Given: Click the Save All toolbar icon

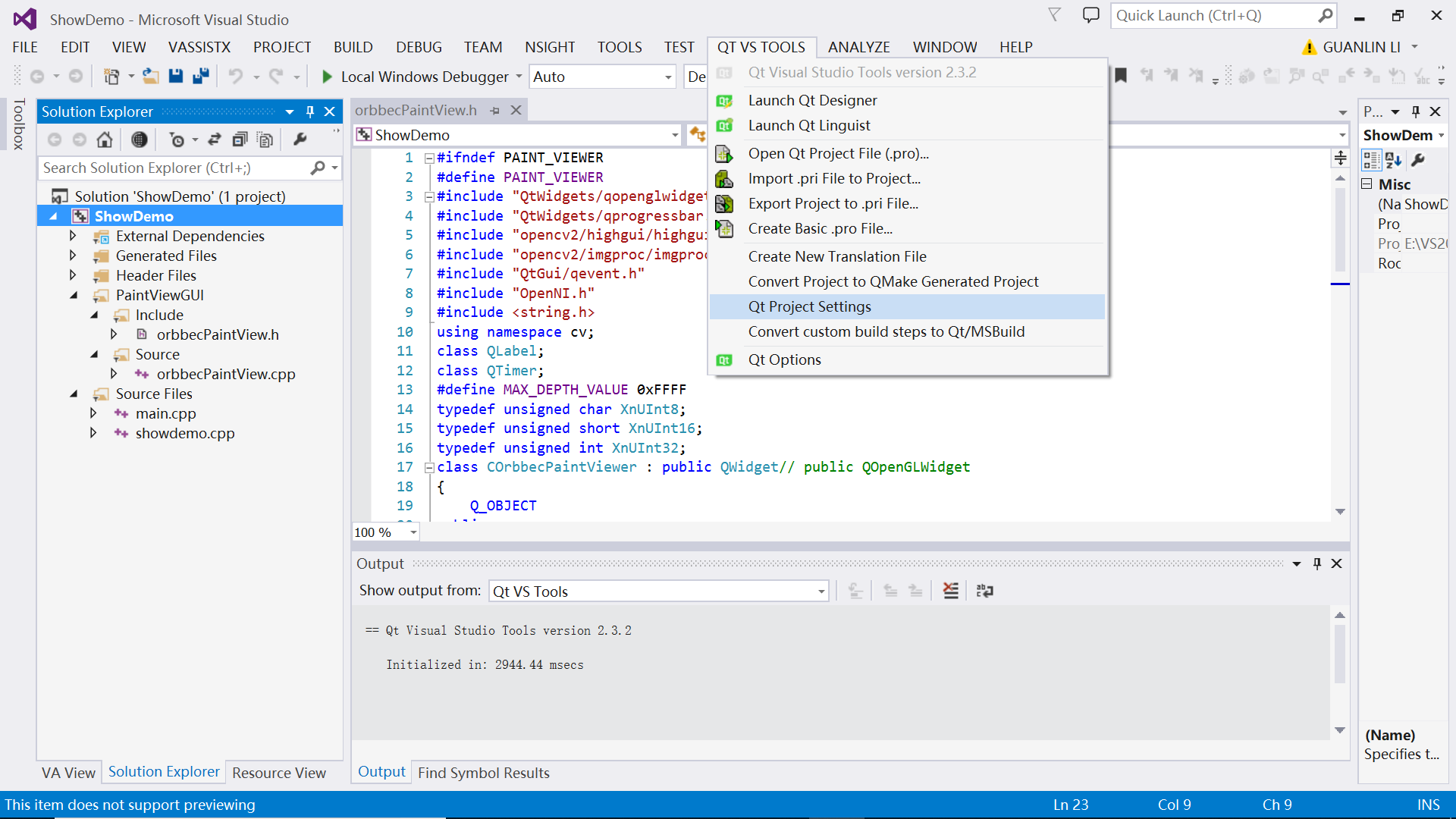Looking at the screenshot, I should pyautogui.click(x=201, y=76).
